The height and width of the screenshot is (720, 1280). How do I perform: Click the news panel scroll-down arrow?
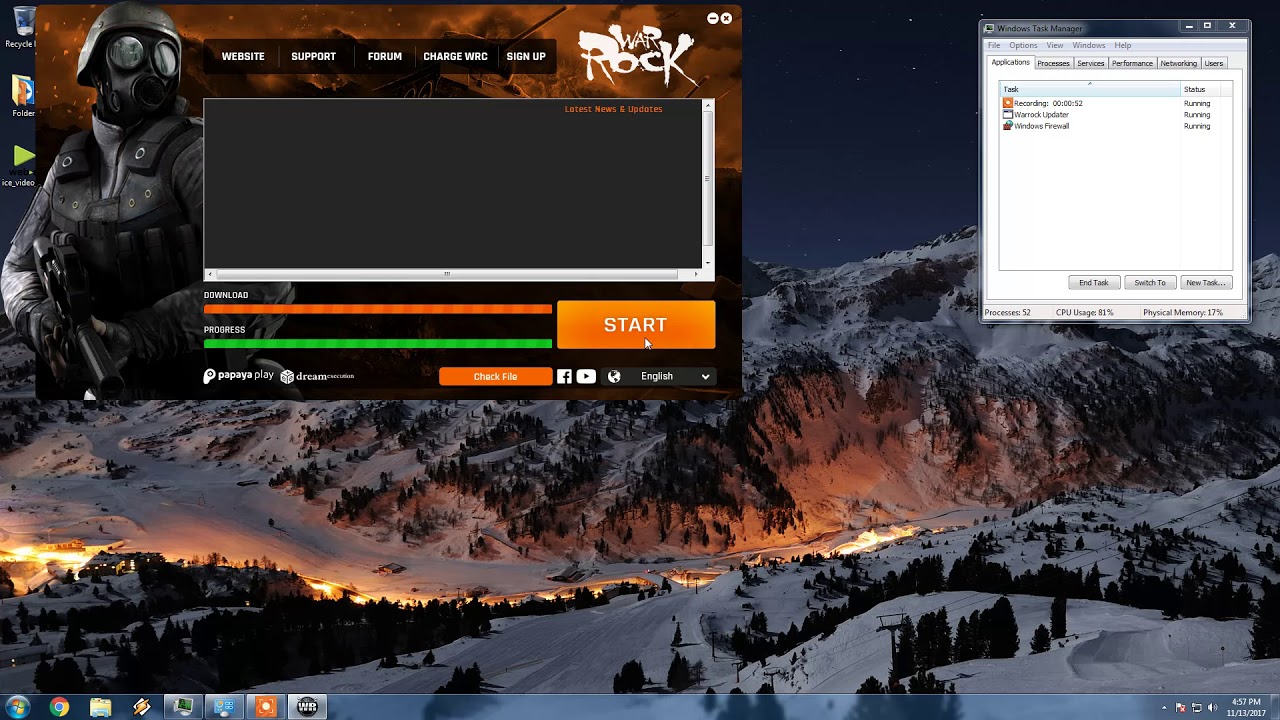tap(708, 263)
